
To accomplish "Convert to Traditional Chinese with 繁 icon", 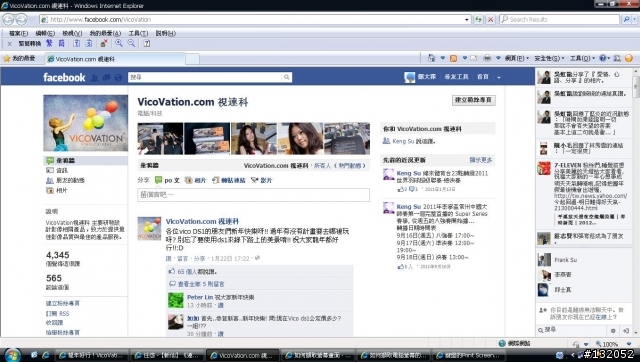I will (x=49, y=43).
